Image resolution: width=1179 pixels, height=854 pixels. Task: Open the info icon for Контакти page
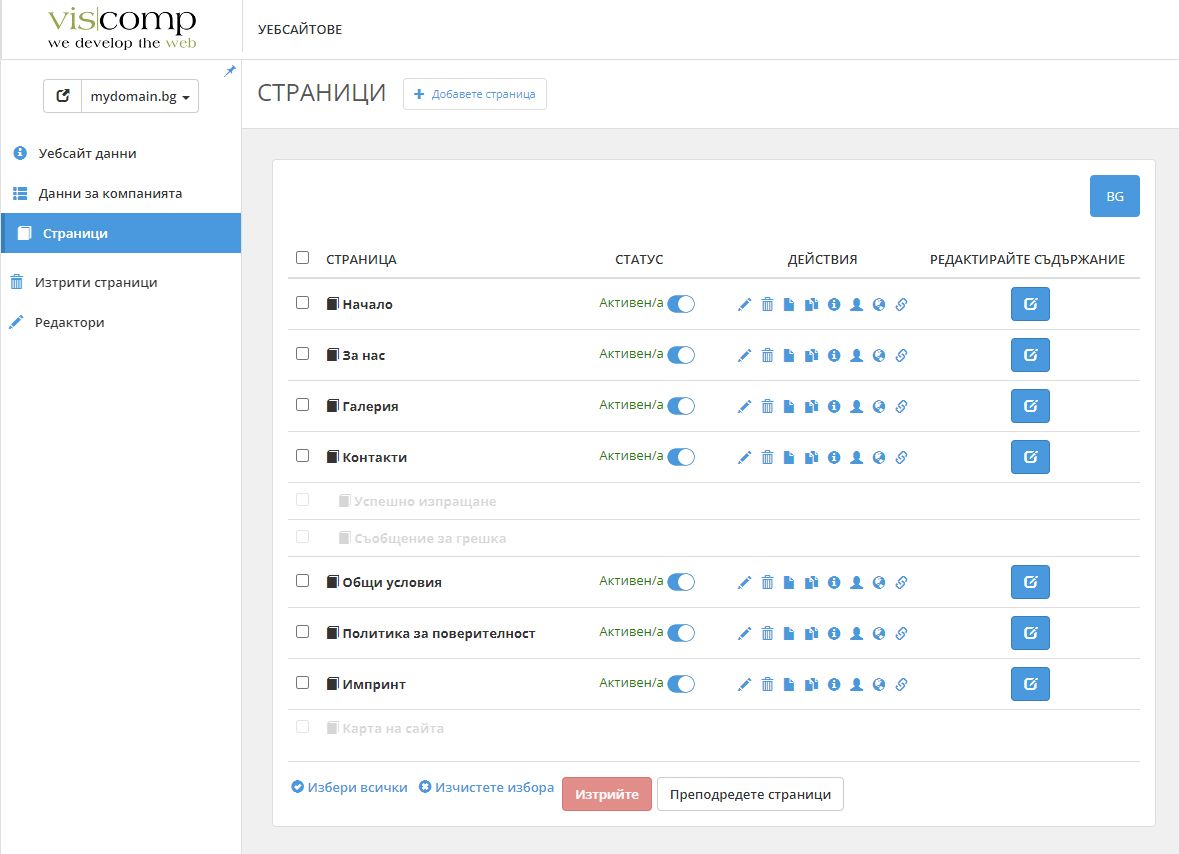834,458
